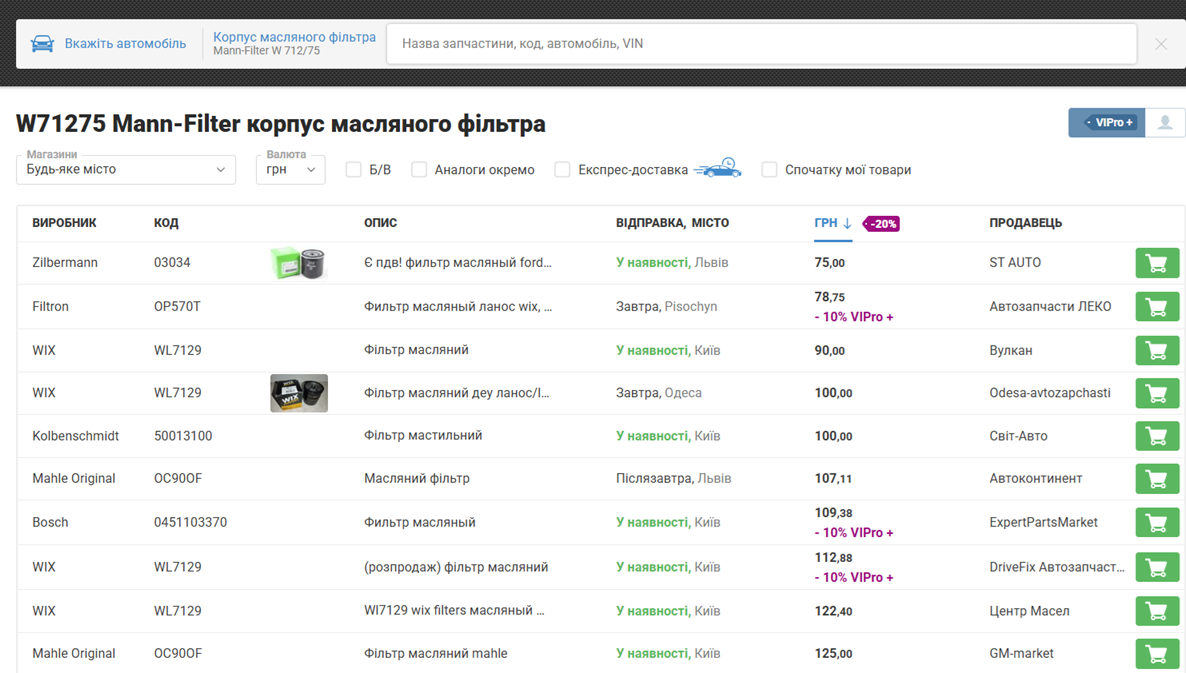Click Післязавтра, Львів shipping cell
Screen dimensions: 1186x673
[673, 479]
